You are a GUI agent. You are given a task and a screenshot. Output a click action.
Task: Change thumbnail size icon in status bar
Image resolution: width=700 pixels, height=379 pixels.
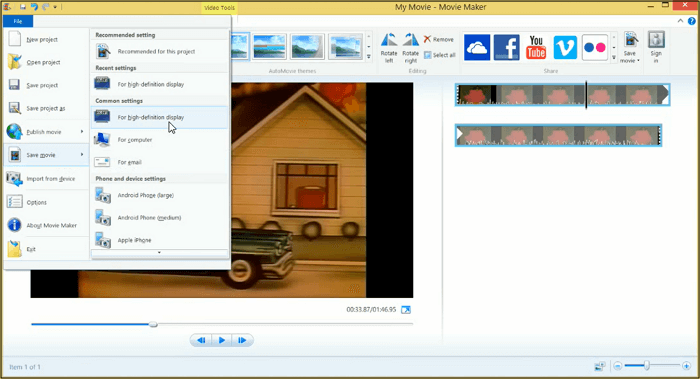(600, 367)
